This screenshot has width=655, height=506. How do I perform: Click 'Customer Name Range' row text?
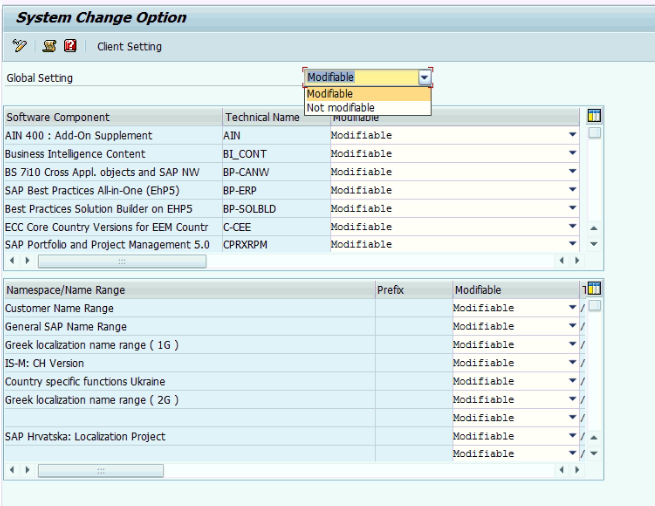pos(59,308)
